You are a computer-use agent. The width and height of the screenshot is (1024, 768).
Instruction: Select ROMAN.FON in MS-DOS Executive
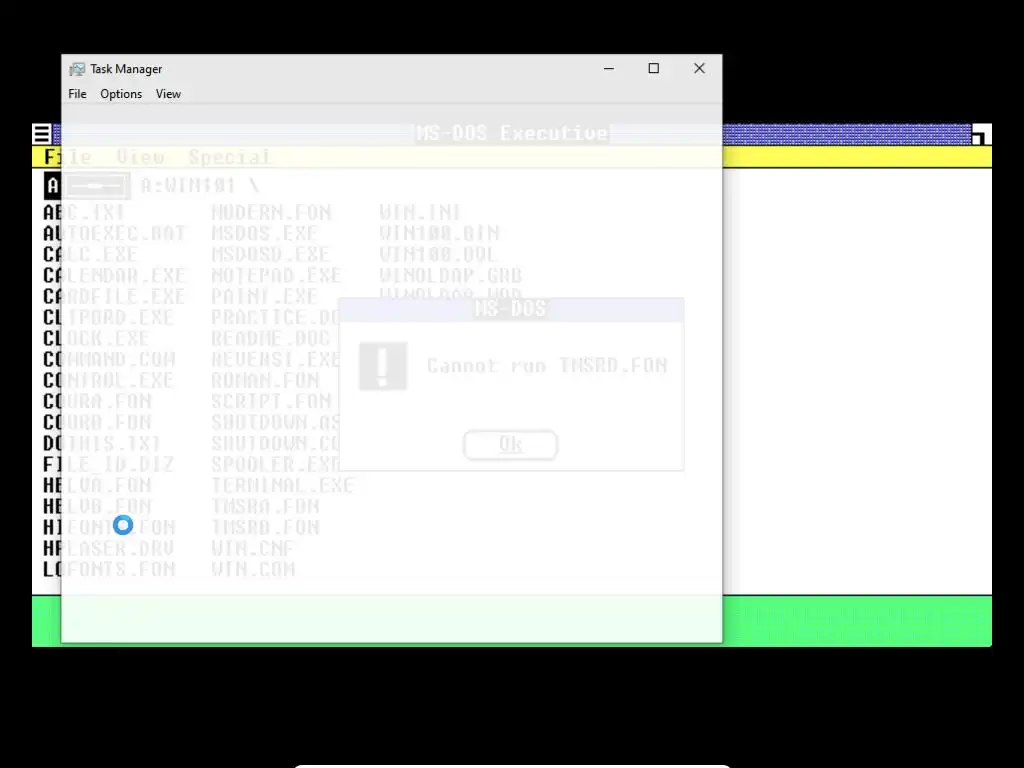point(265,380)
